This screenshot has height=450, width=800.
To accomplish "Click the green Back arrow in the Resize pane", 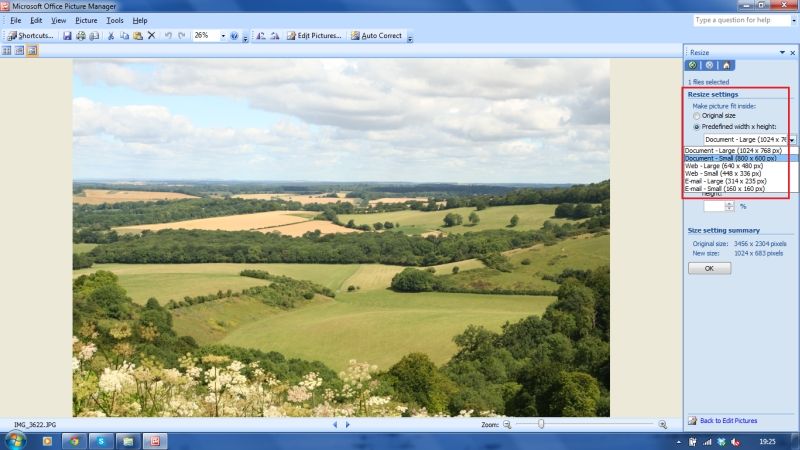I will click(692, 65).
